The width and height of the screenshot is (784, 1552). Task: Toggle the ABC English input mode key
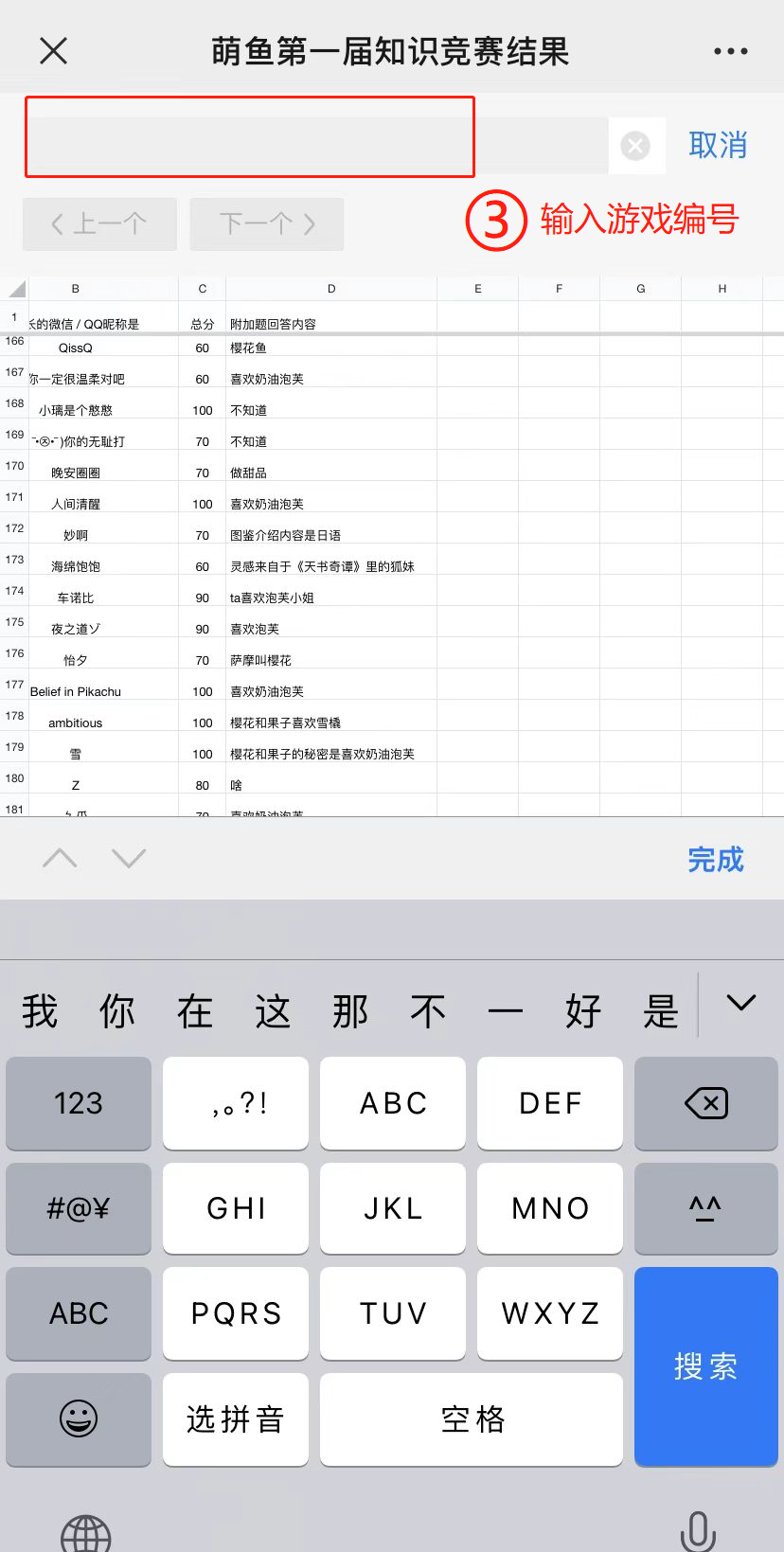(x=79, y=1313)
